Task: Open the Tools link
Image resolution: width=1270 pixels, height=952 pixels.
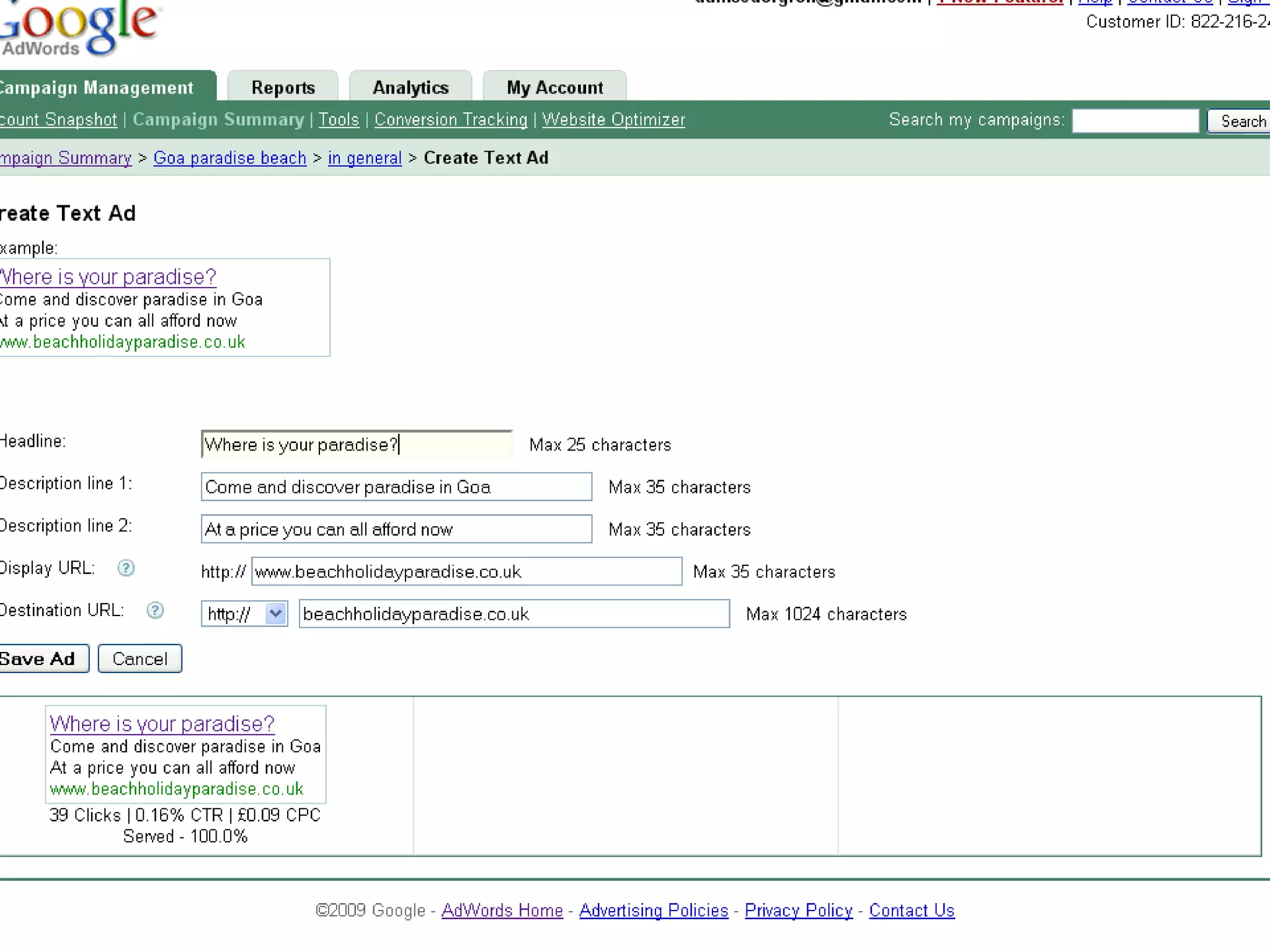Action: pyautogui.click(x=339, y=119)
